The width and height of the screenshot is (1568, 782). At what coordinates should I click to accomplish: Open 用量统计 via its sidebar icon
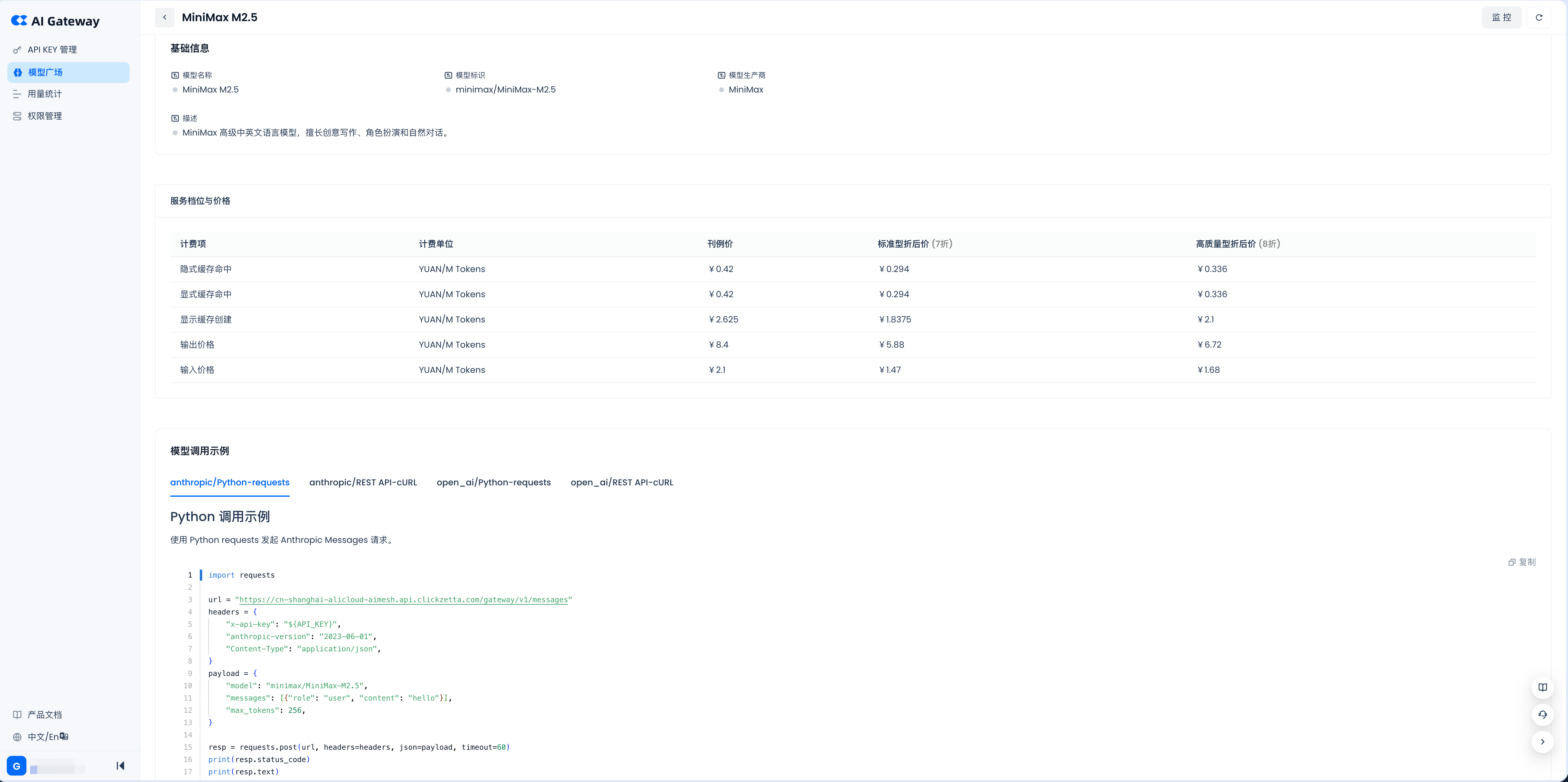coord(17,94)
